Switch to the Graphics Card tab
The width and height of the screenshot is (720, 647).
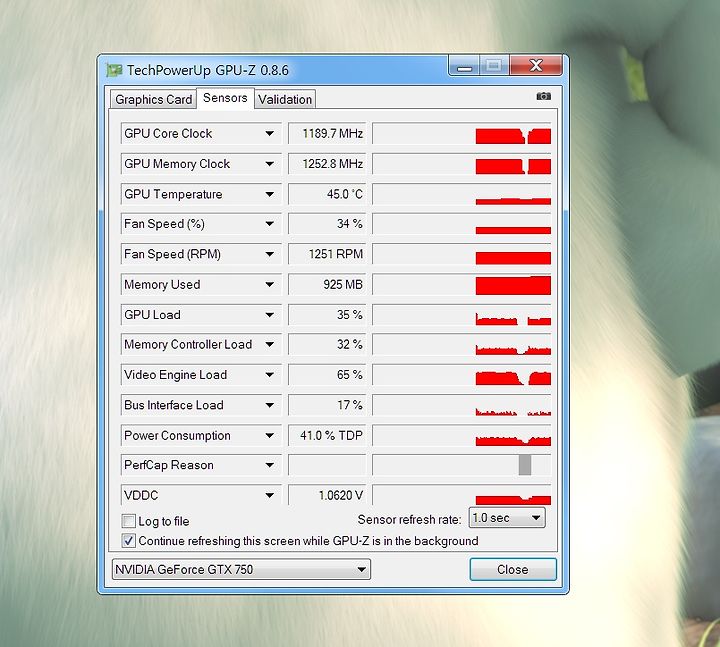(x=153, y=99)
